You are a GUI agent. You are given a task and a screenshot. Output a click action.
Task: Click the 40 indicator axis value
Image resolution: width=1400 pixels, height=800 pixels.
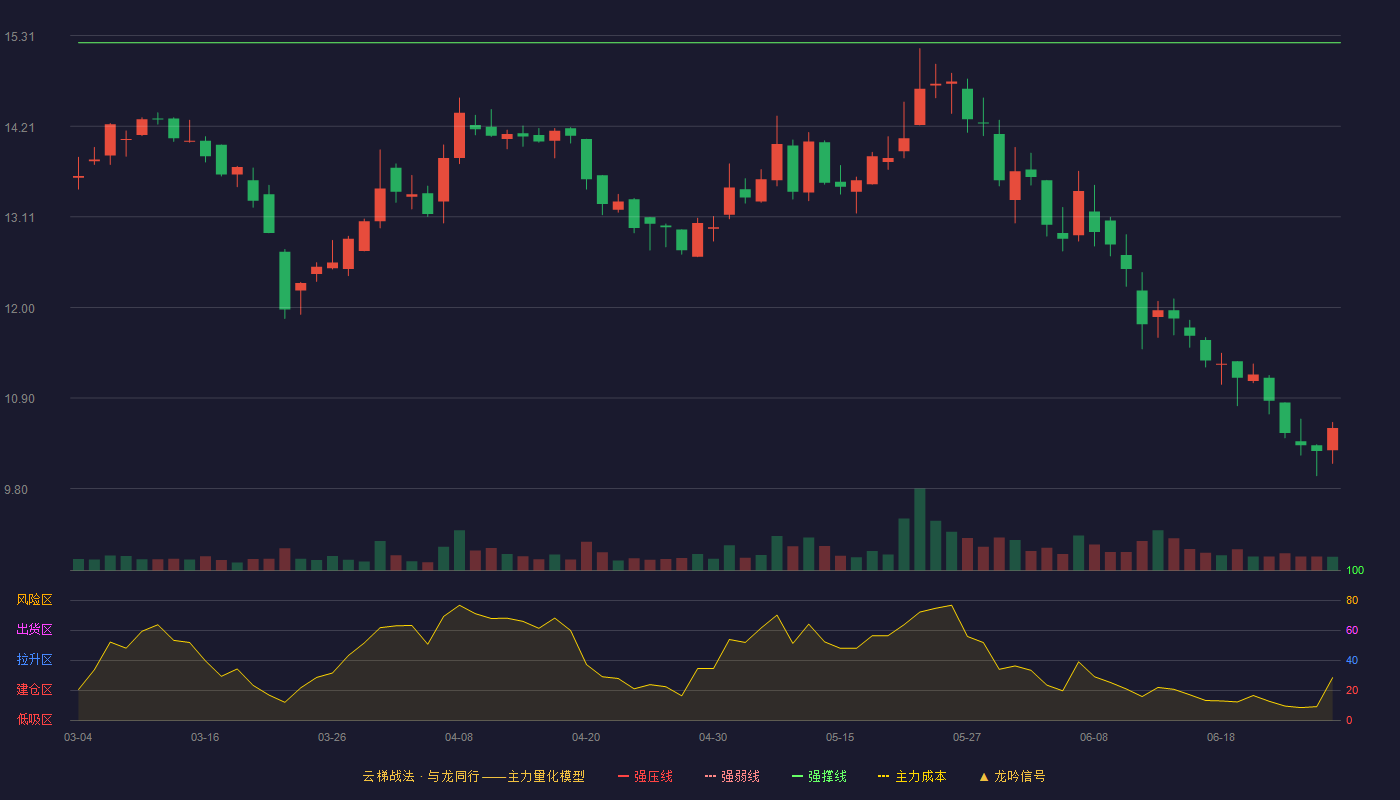[x=1352, y=660]
